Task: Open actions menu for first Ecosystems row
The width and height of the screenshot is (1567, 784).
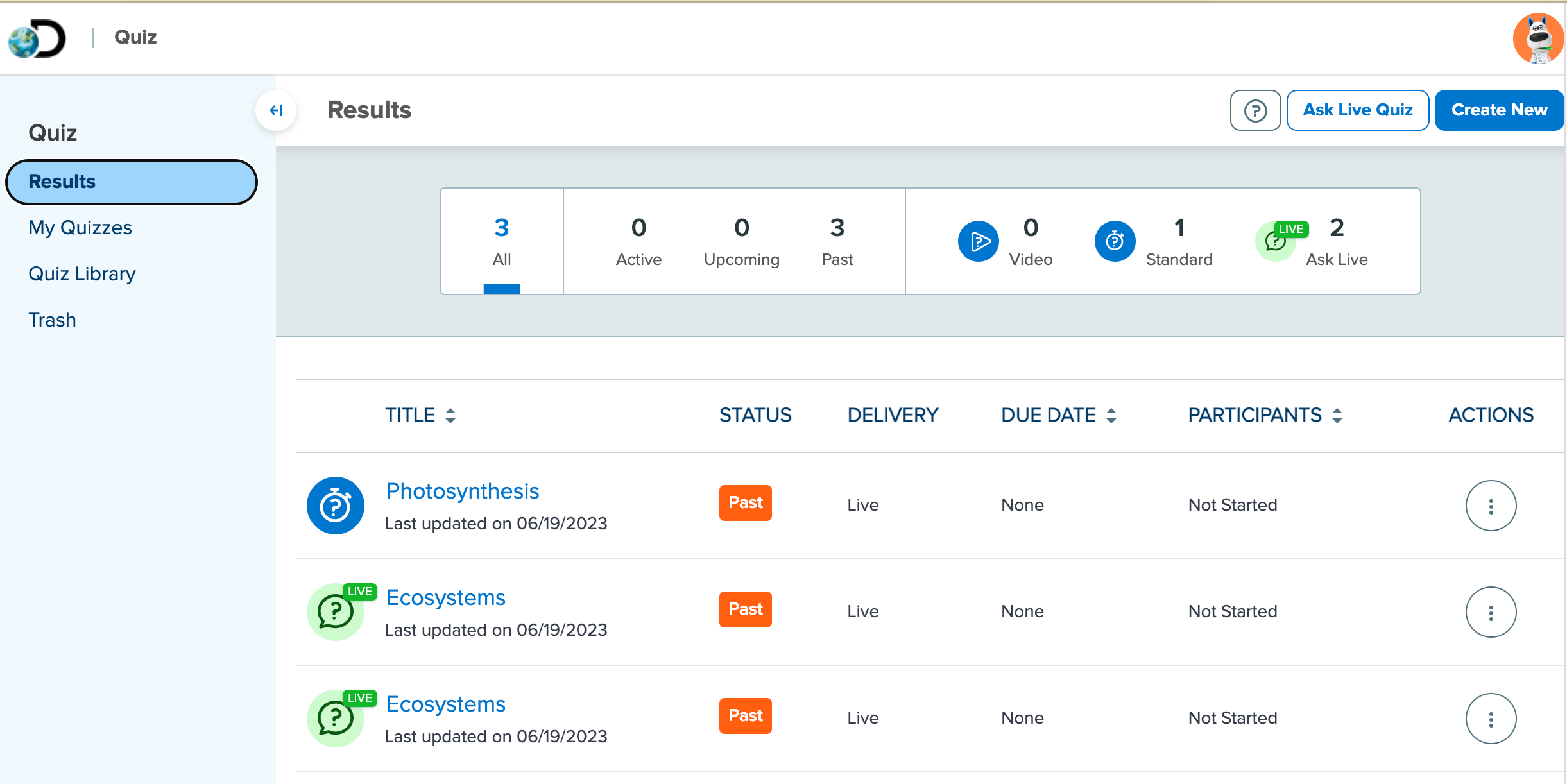Action: pyautogui.click(x=1491, y=612)
